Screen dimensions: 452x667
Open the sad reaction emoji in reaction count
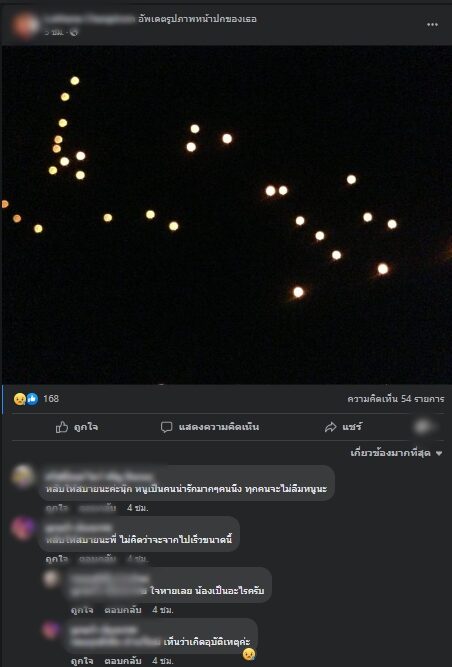click(x=20, y=399)
